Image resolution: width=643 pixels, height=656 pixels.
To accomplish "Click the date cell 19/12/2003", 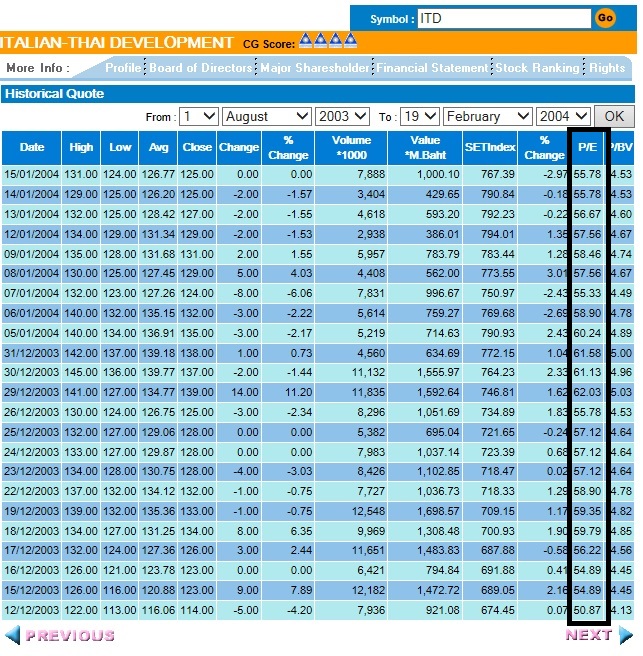I will [31, 511].
